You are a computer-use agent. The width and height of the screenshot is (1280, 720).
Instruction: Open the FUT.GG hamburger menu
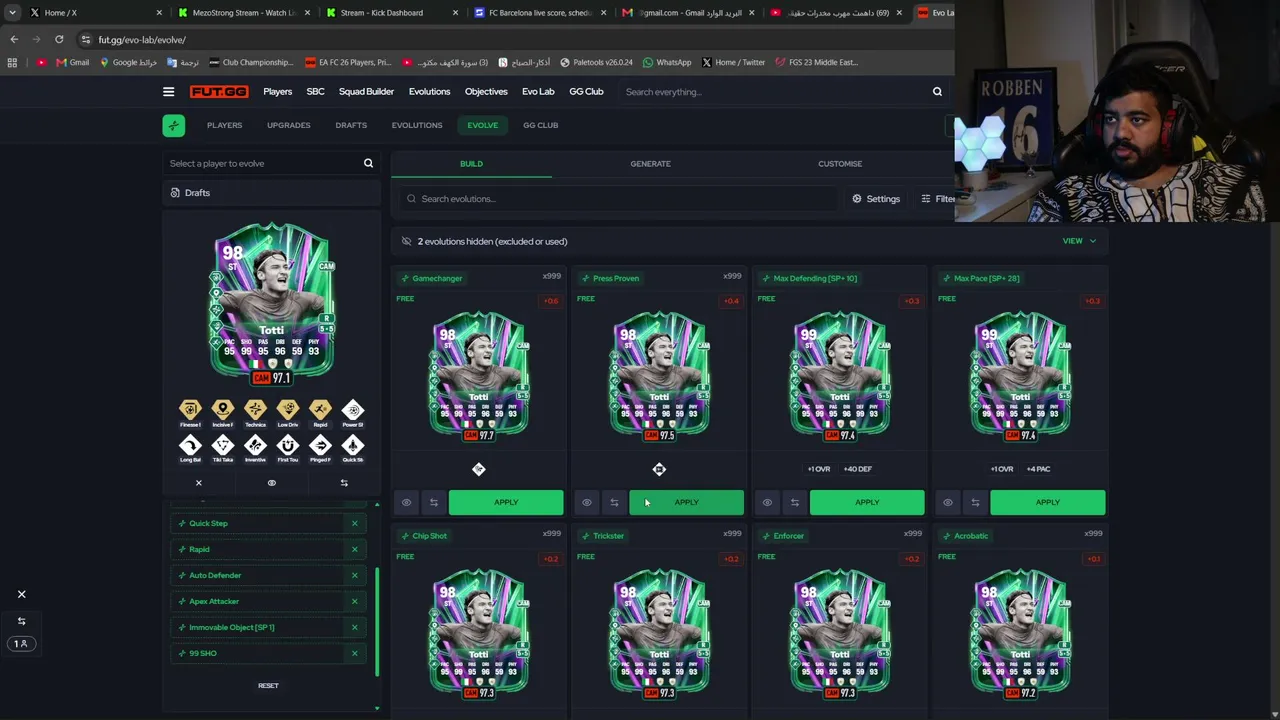(x=168, y=92)
